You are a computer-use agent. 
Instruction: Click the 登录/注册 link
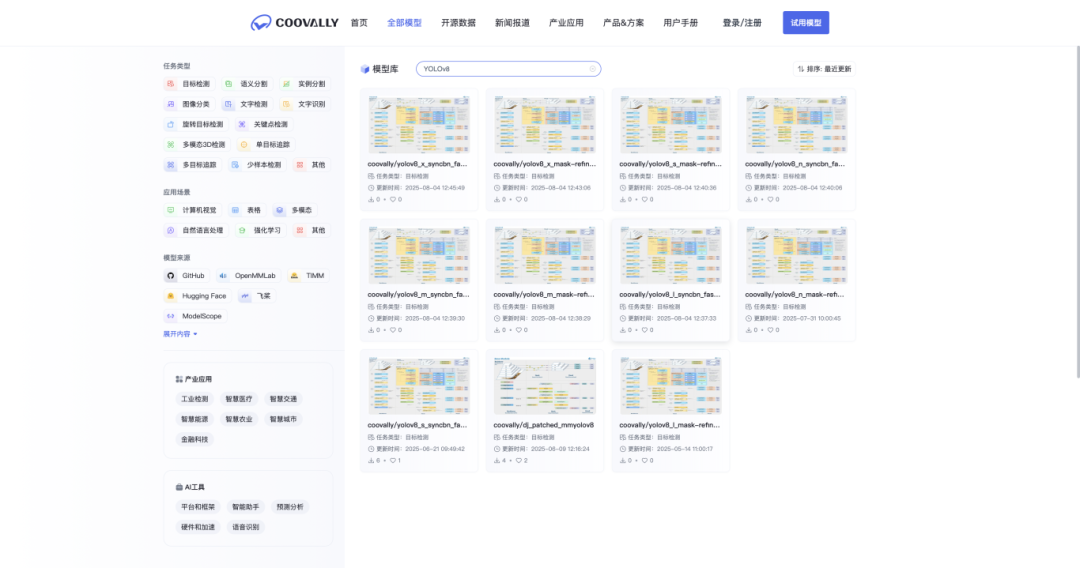pos(742,23)
